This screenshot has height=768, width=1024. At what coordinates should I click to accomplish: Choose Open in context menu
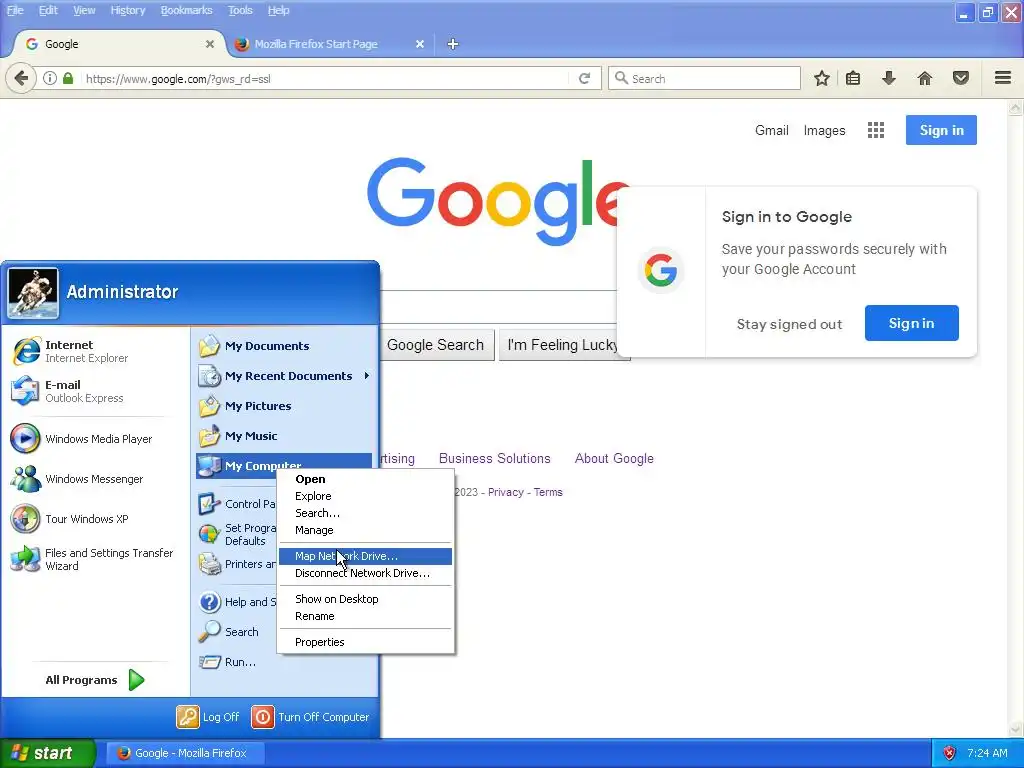365,479
